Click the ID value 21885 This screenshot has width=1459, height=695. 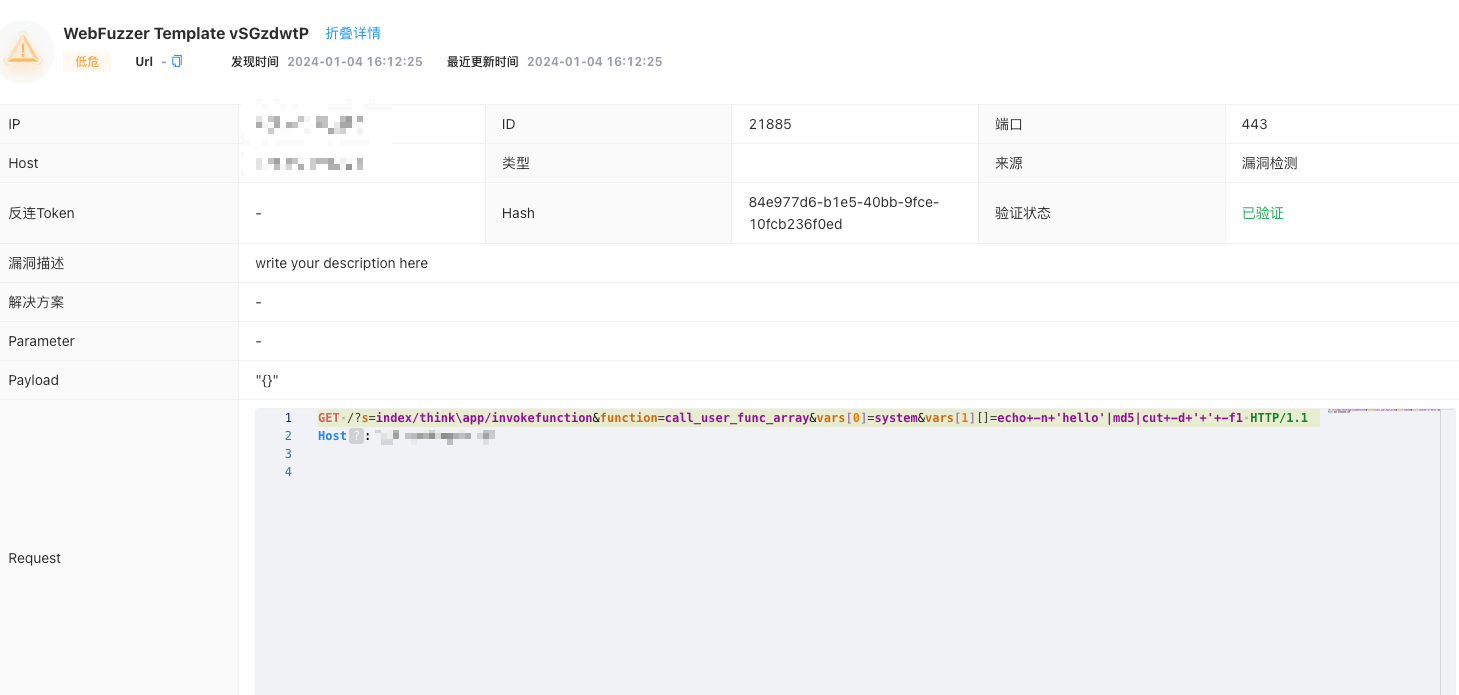click(x=770, y=124)
